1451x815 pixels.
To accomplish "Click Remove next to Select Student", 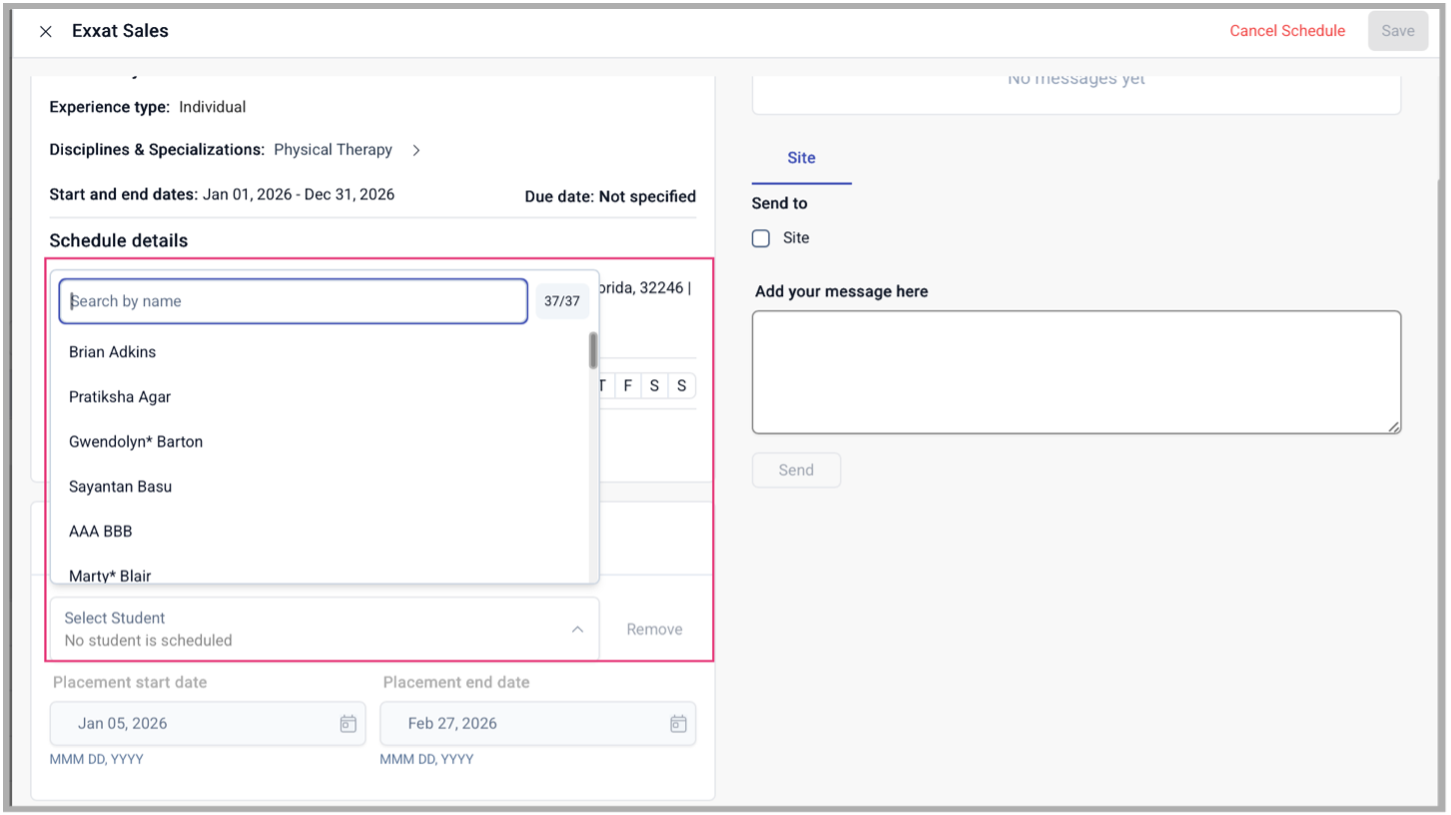I will [654, 629].
